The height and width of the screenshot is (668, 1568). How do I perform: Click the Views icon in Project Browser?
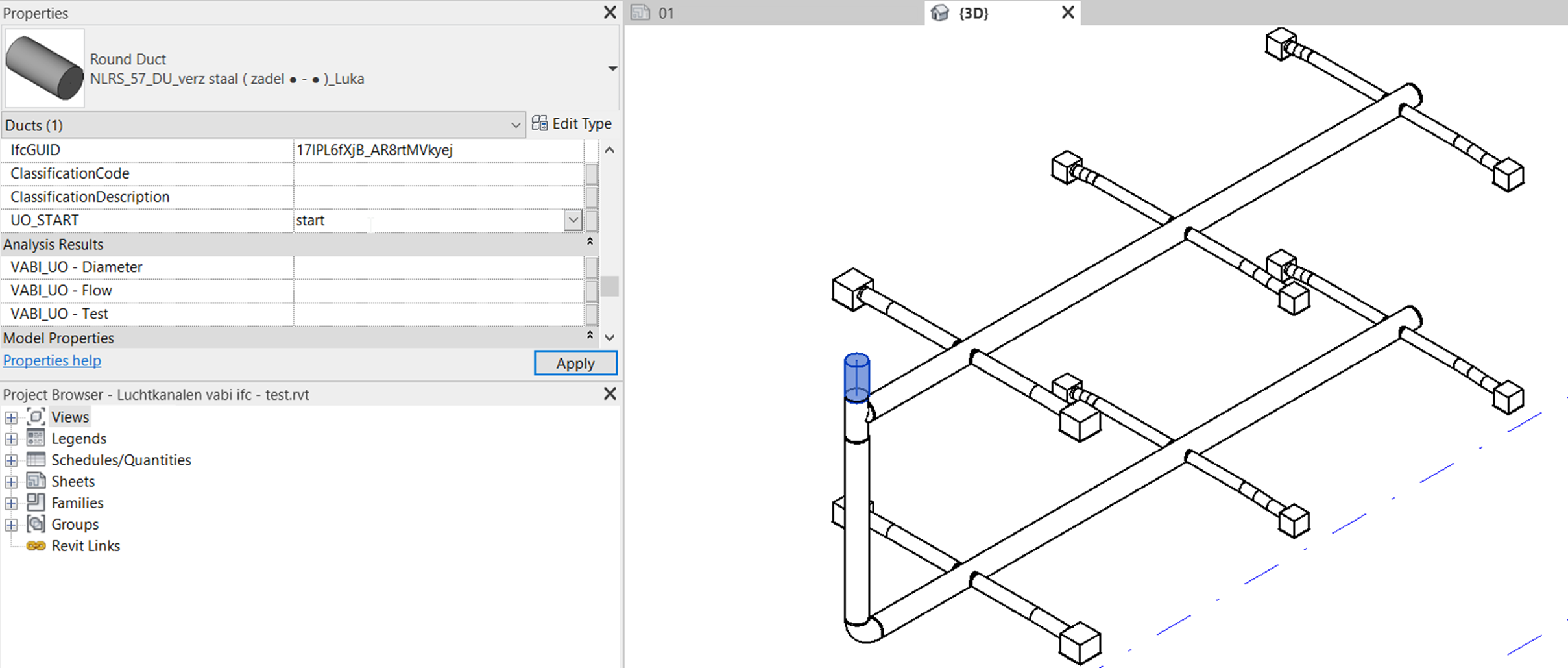pyautogui.click(x=36, y=417)
